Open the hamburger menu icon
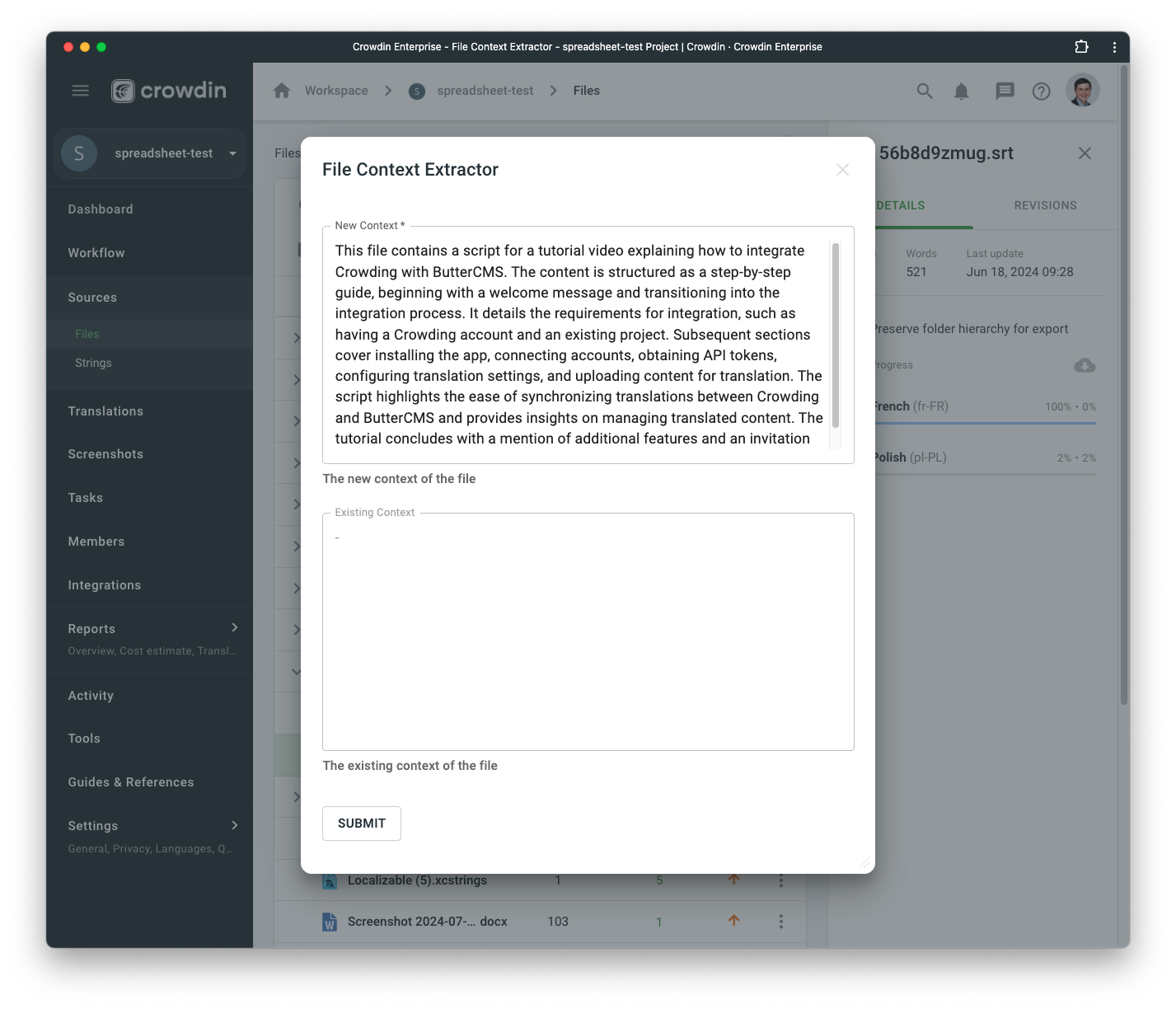The height and width of the screenshot is (1009, 1176). pos(80,91)
